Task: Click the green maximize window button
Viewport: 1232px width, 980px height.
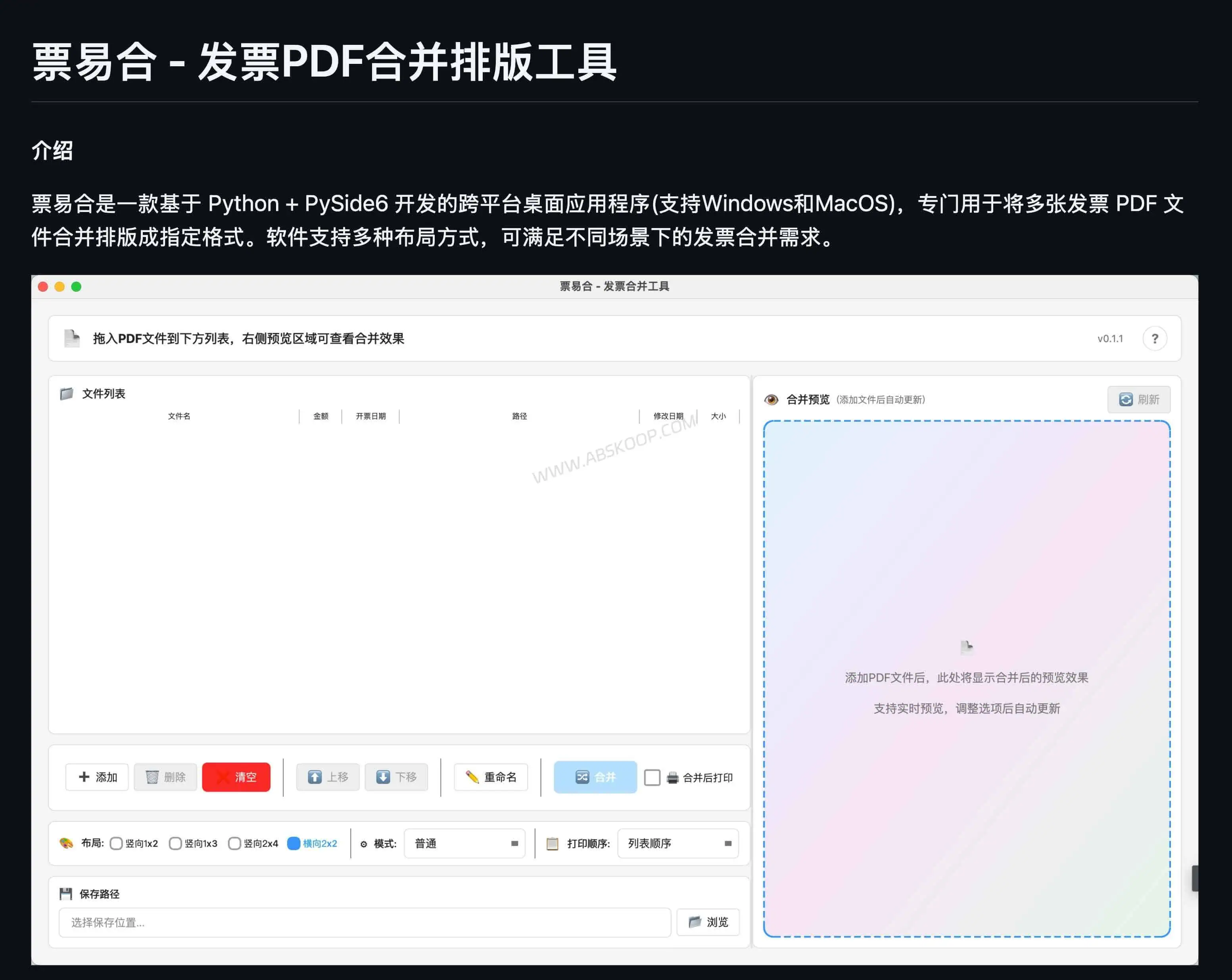Action: [x=76, y=286]
